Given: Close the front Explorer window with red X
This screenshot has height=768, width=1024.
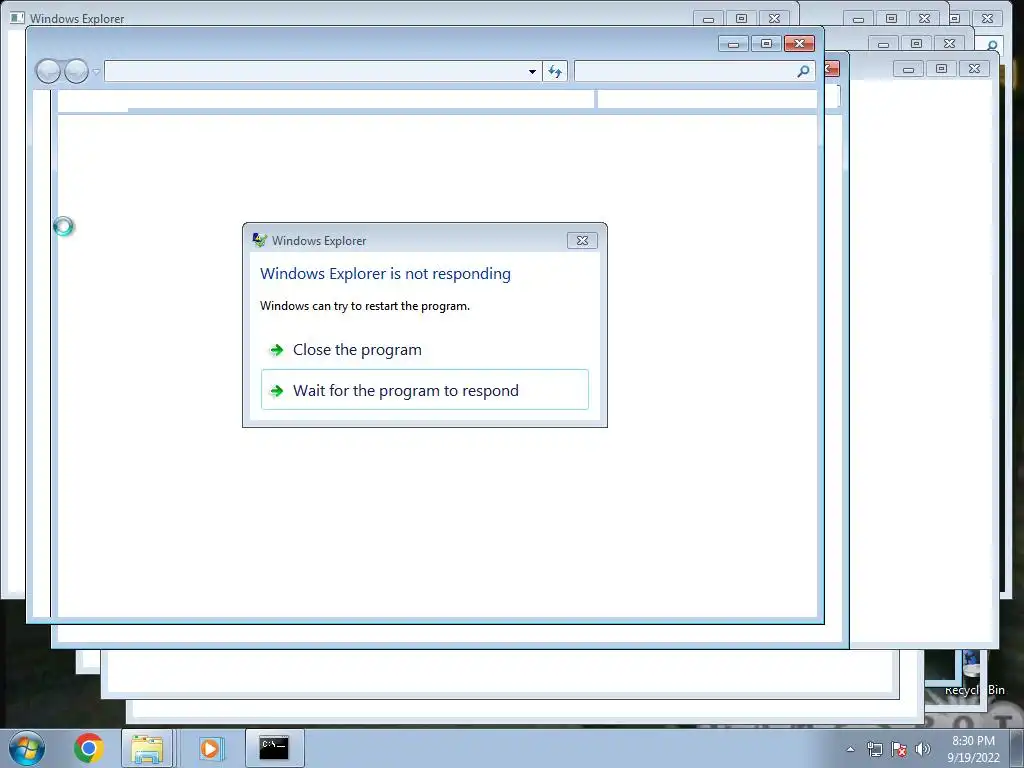Looking at the screenshot, I should (799, 44).
